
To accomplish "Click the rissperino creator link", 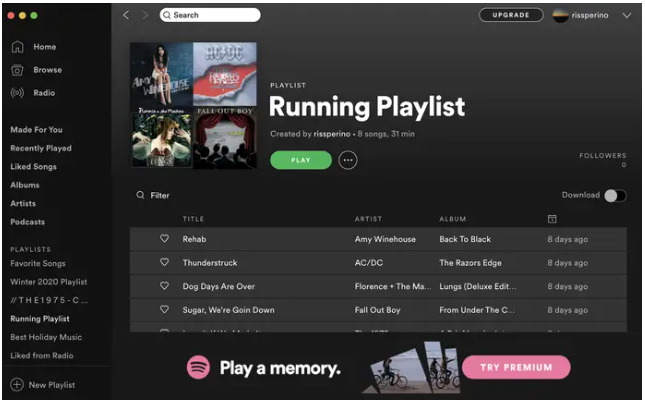I will tap(332, 134).
